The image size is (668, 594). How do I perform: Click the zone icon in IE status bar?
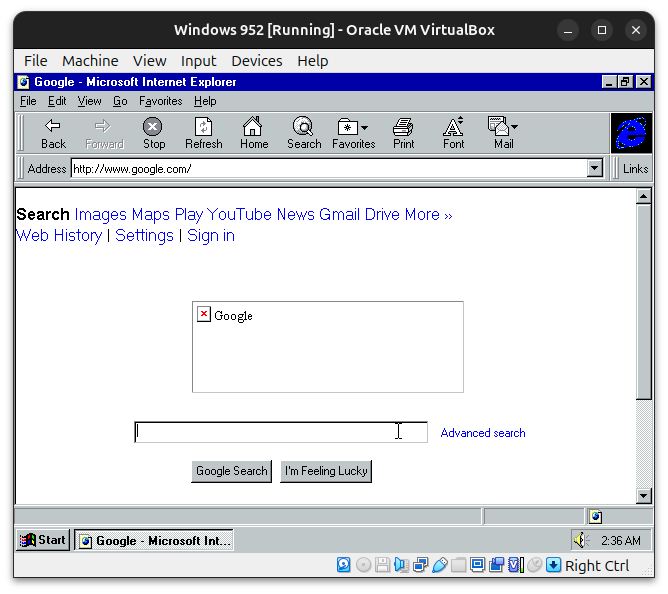[595, 516]
